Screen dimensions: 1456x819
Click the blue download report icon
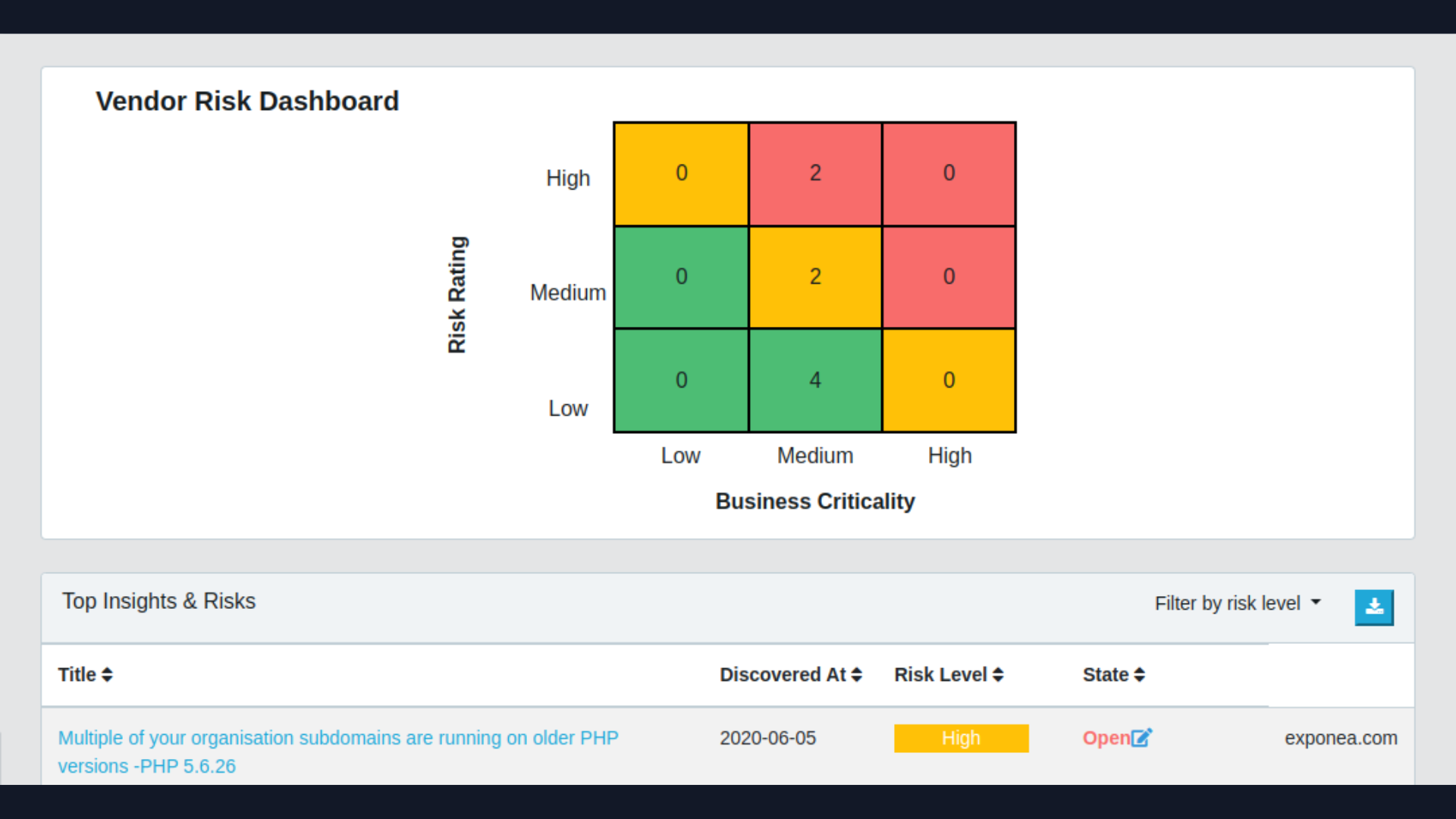point(1374,607)
